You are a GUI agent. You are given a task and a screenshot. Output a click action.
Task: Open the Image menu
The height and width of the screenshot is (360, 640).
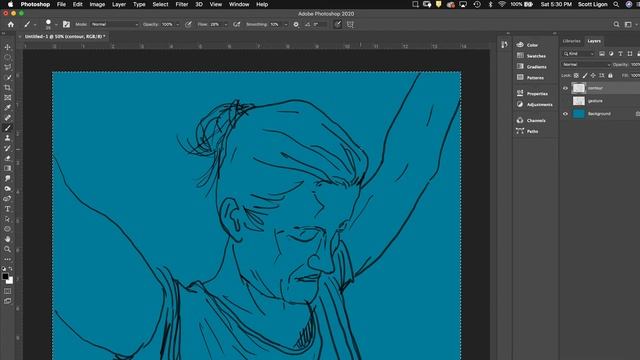tap(97, 4)
